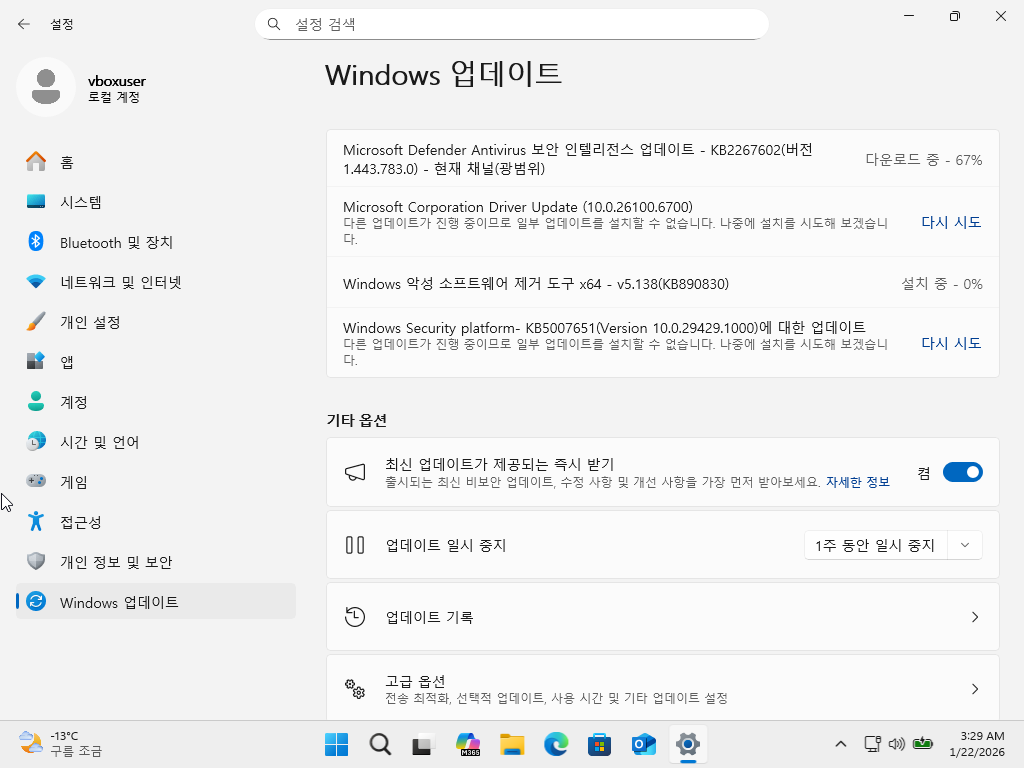Screen dimensions: 1024x768
Task: Click the Settings gear in taskbar
Action: pyautogui.click(x=688, y=744)
